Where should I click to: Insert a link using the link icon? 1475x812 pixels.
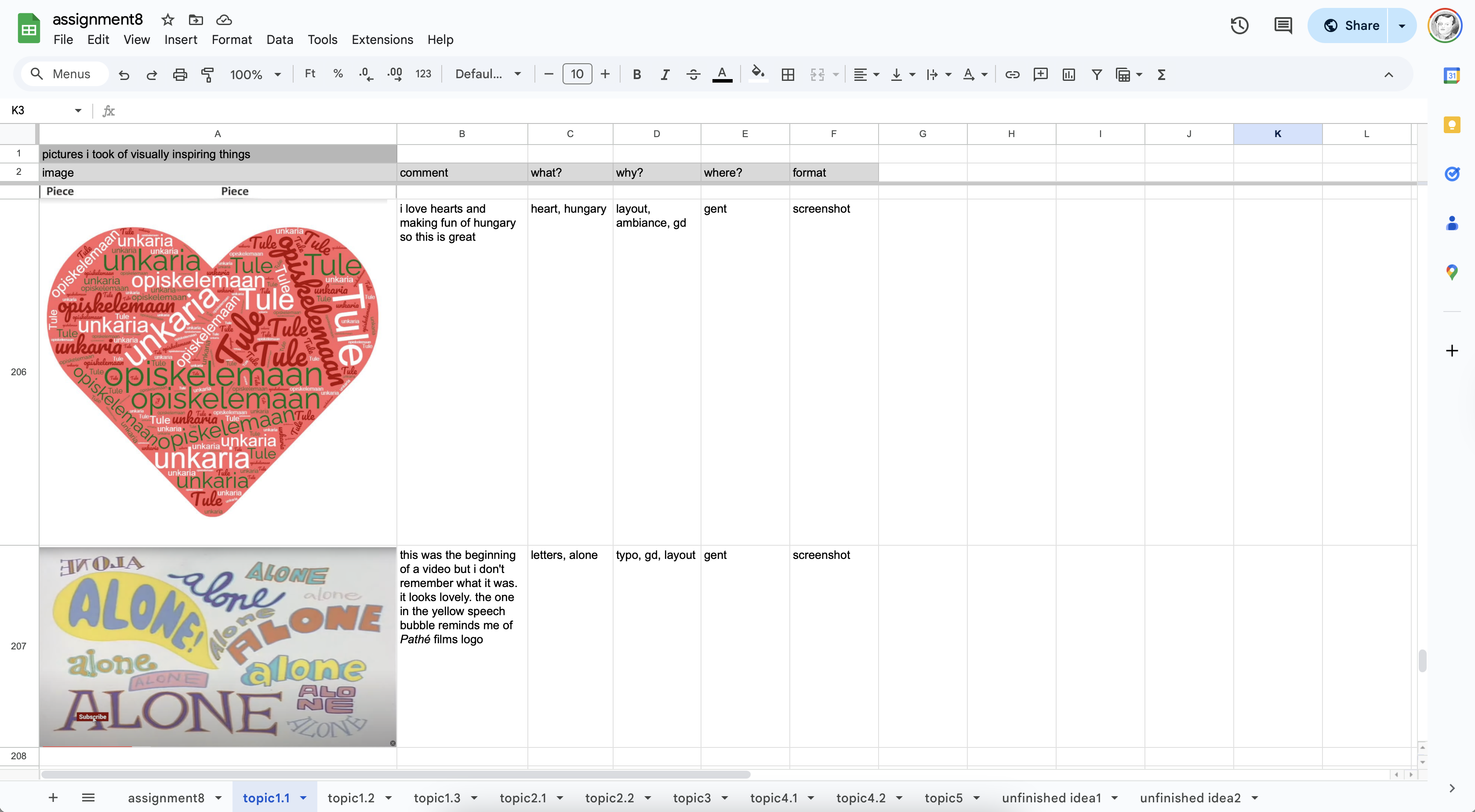click(1012, 74)
